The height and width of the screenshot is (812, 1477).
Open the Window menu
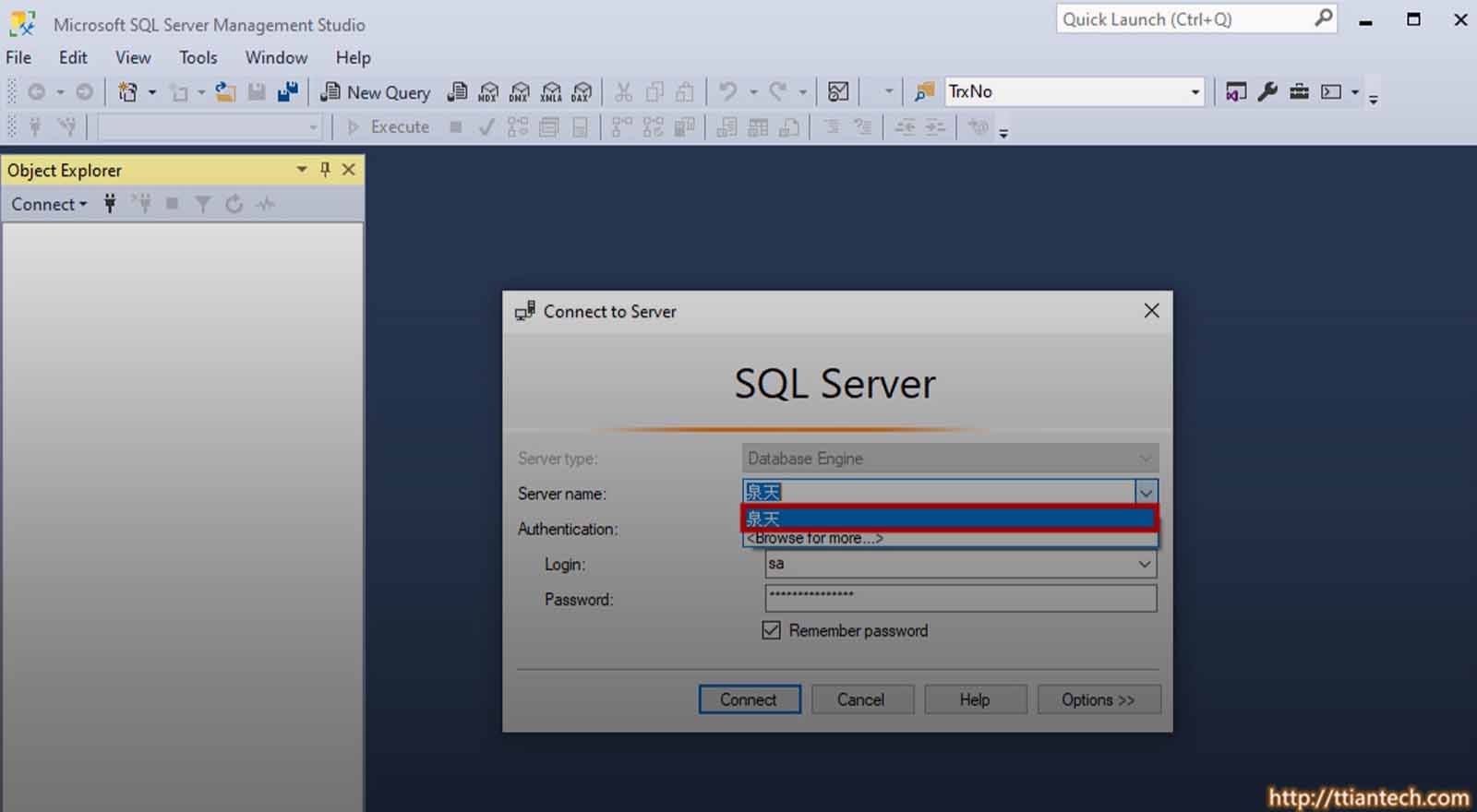coord(276,57)
